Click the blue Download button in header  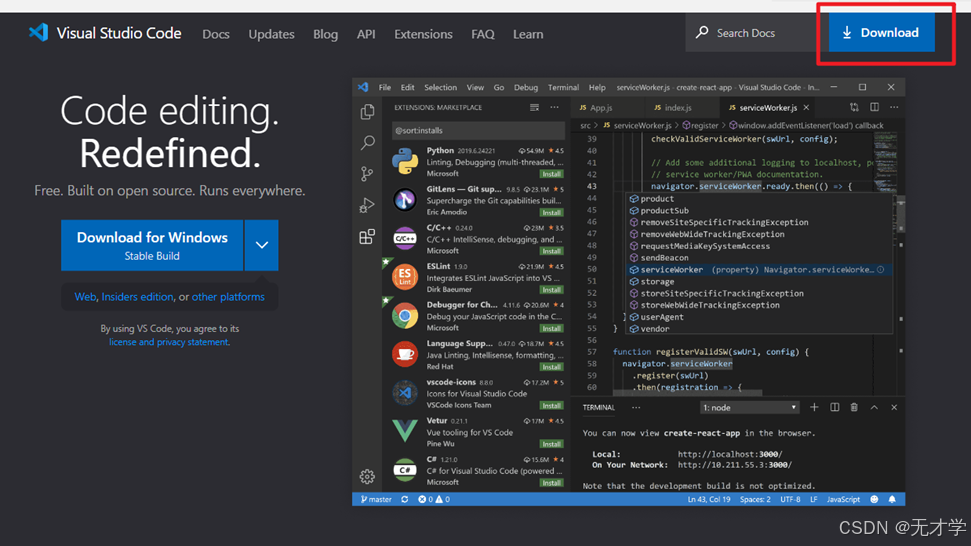[x=882, y=33]
